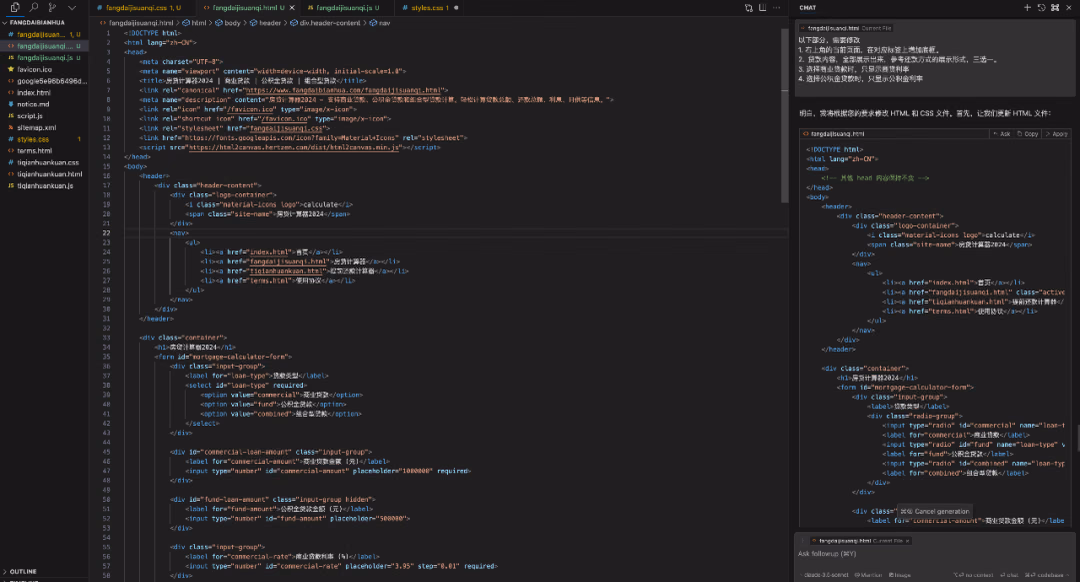Open script.js in the file explorer
The image size is (1080, 582).
coord(30,116)
